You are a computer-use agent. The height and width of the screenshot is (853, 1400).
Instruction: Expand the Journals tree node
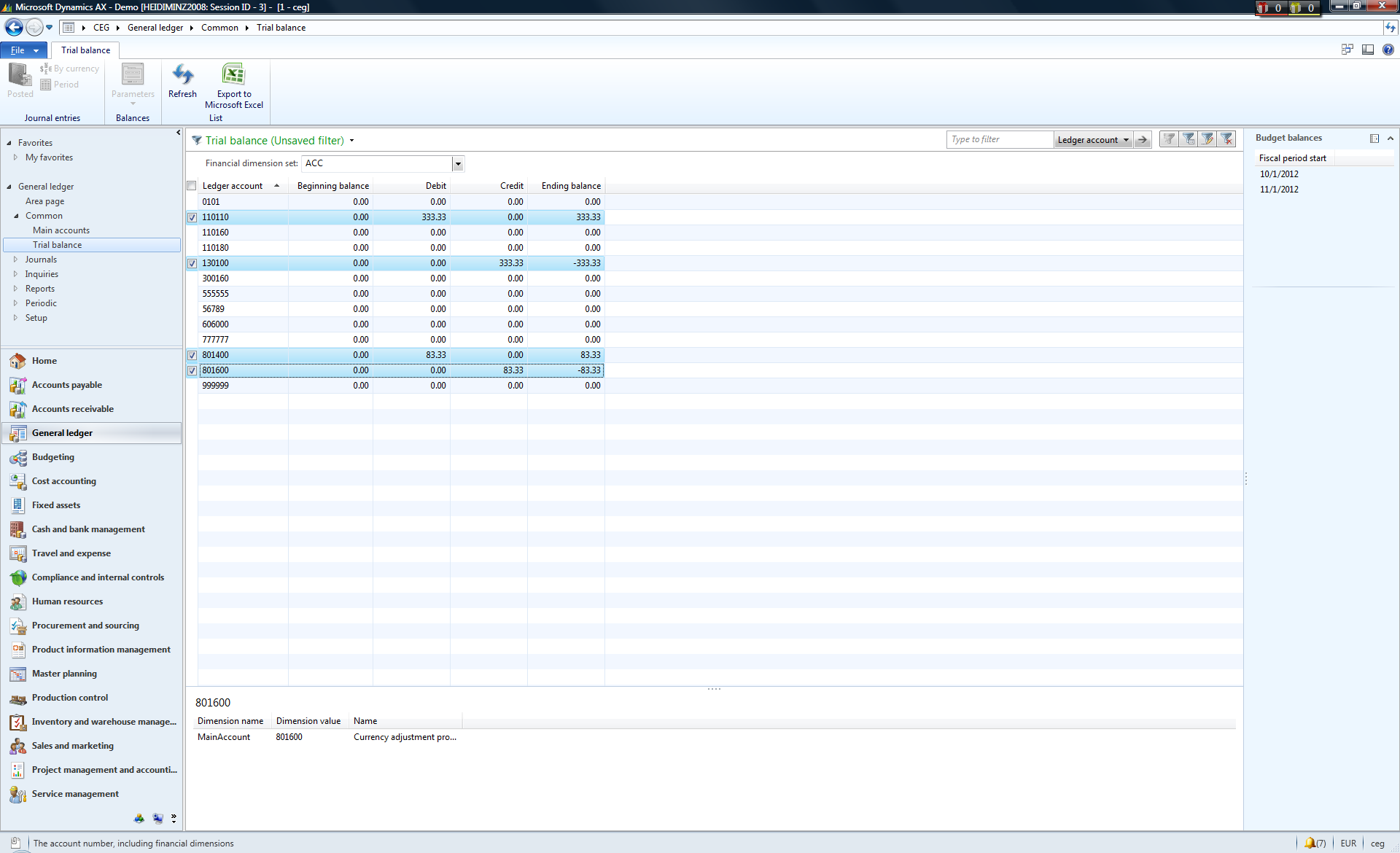coord(15,260)
